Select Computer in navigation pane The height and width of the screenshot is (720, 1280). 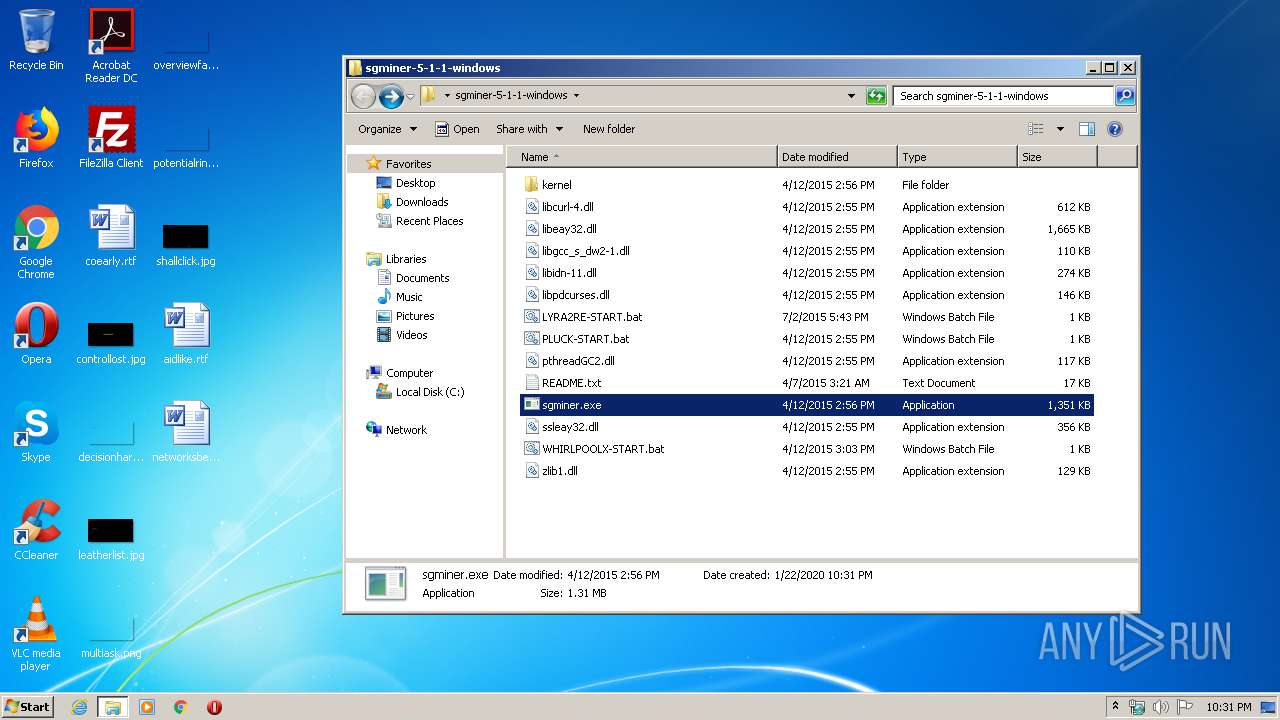point(400,373)
